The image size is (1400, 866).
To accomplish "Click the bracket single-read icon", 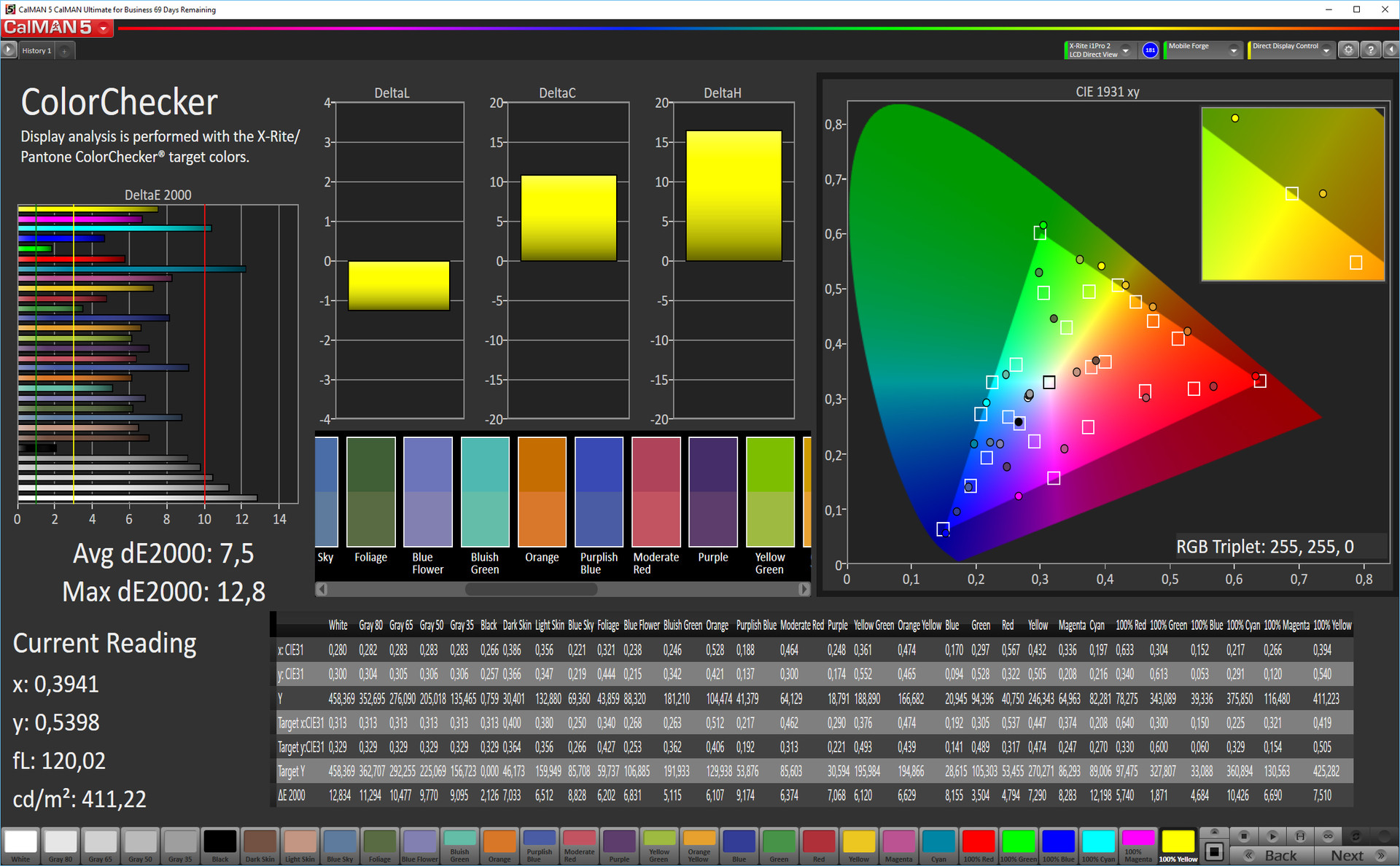I will (1300, 836).
